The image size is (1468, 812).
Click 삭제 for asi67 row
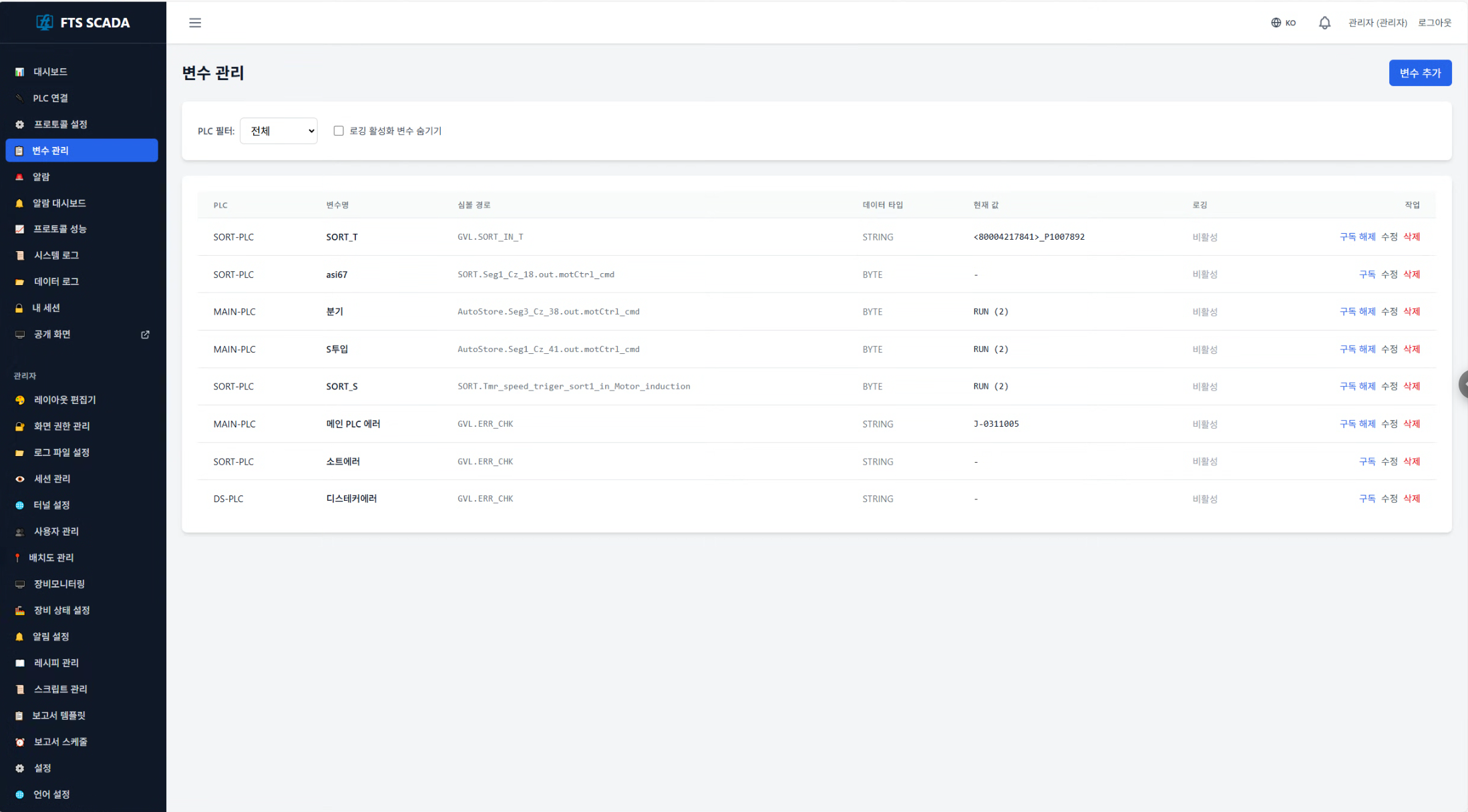(1411, 274)
